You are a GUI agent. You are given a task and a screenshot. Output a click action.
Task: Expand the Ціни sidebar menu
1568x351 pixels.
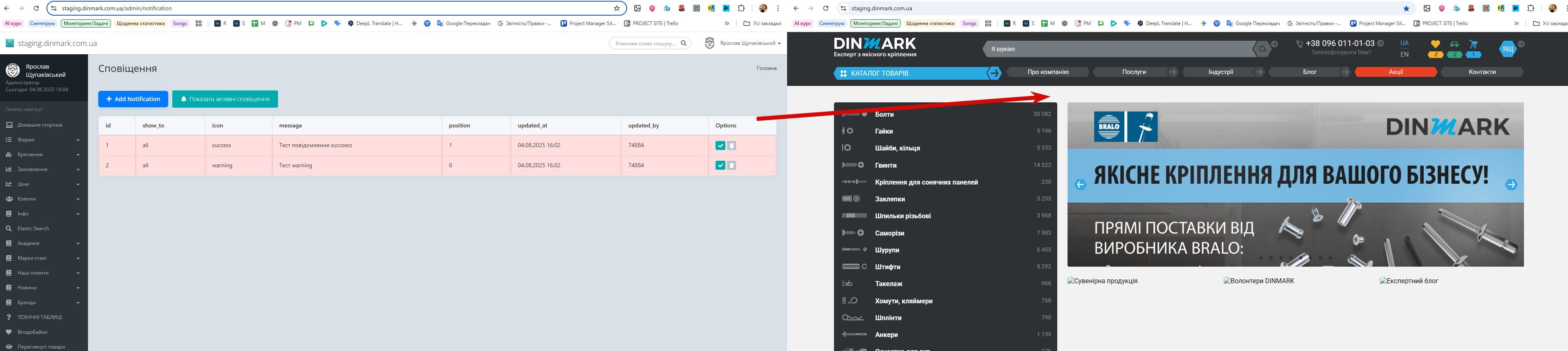click(x=44, y=184)
